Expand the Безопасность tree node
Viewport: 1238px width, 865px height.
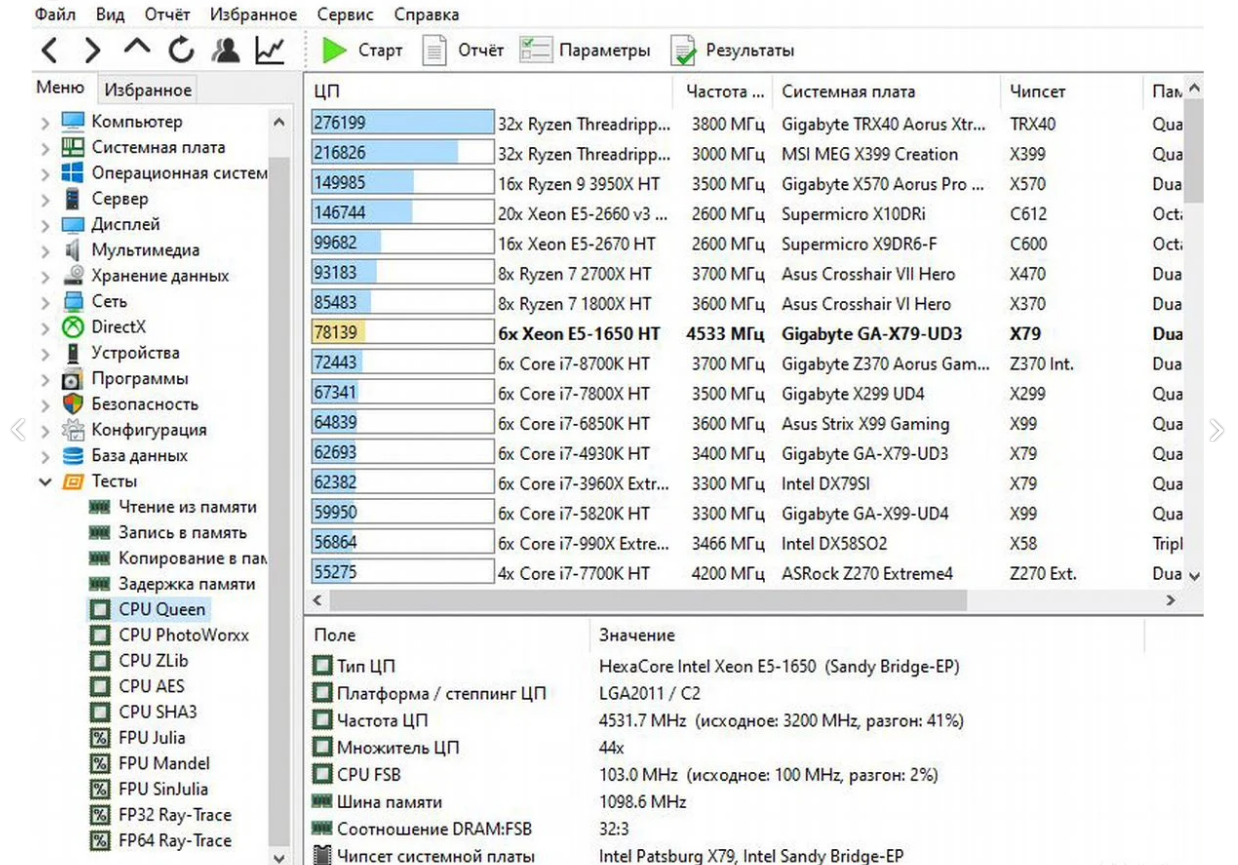click(x=45, y=405)
